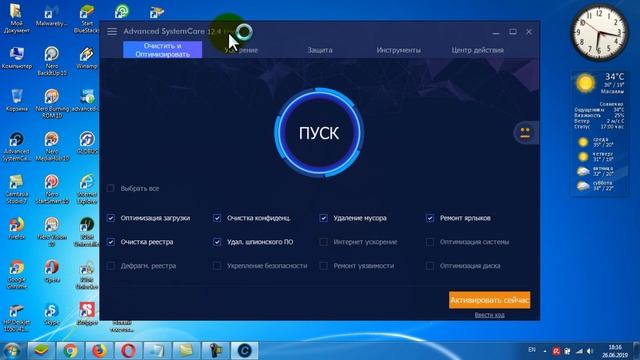Open Nero BackItUp 10 shortcut
The image size is (640, 360).
52,60
